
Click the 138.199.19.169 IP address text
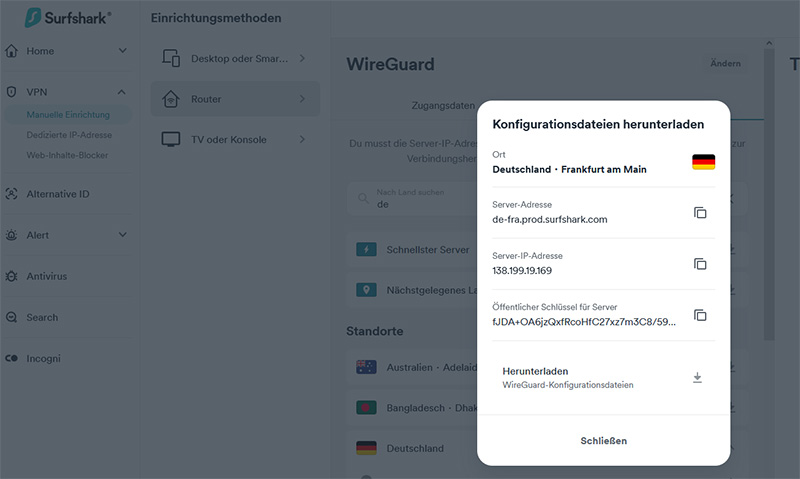tap(522, 271)
